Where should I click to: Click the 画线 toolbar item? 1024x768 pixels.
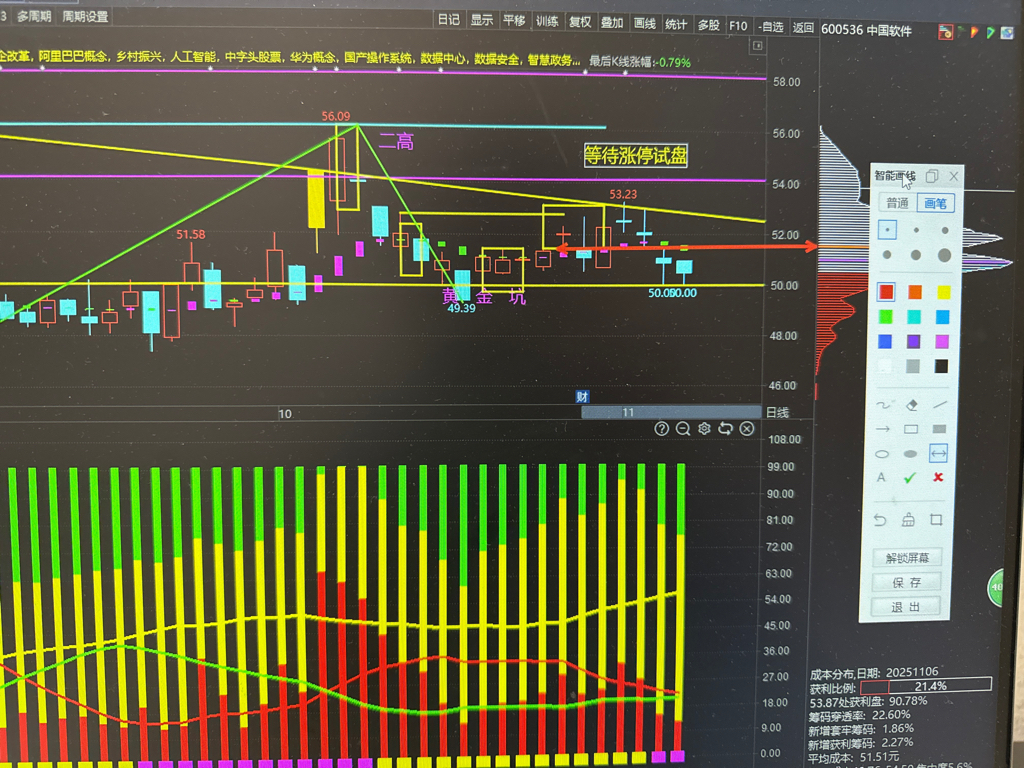pos(645,24)
